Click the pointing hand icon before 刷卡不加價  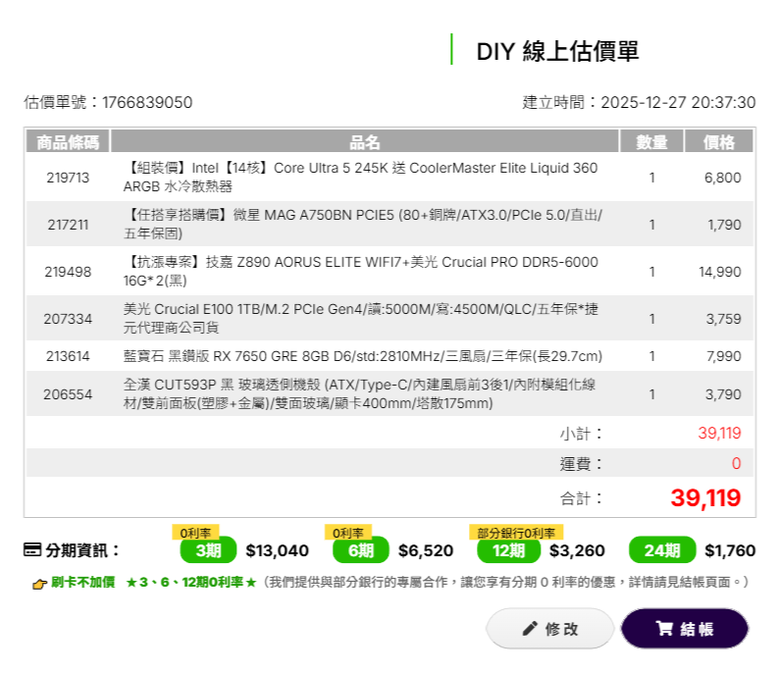(x=40, y=583)
